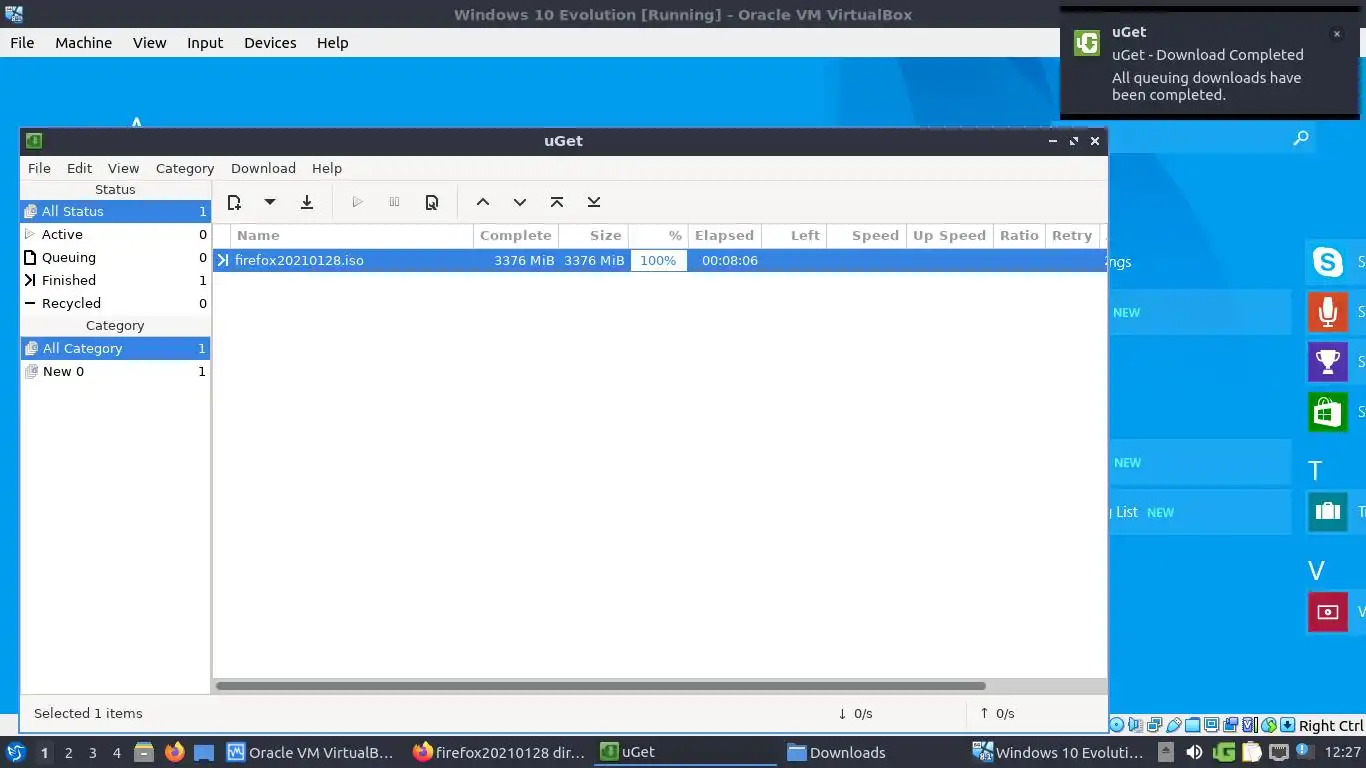1366x768 pixels.
Task: Open the Download menu in uGet
Action: pyautogui.click(x=263, y=168)
